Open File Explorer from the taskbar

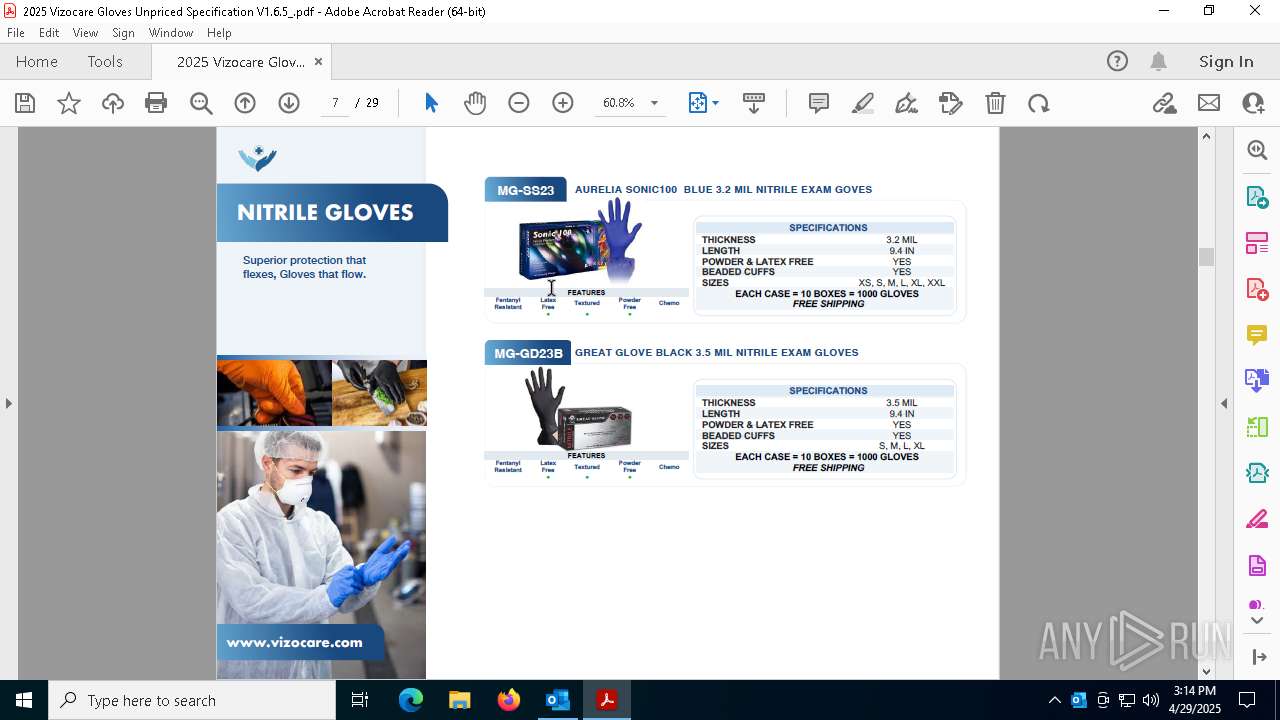459,700
